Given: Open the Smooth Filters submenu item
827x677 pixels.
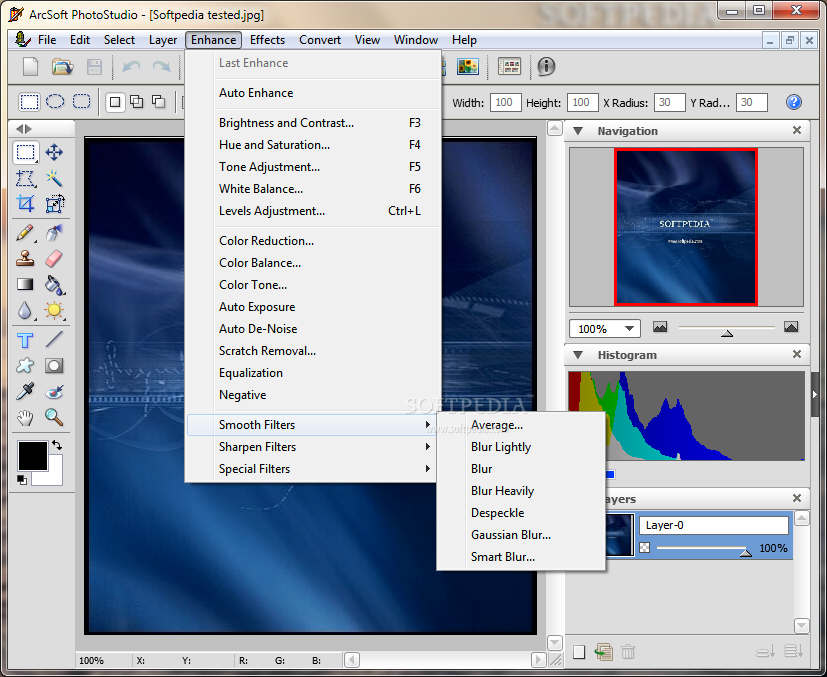Looking at the screenshot, I should pyautogui.click(x=312, y=425).
